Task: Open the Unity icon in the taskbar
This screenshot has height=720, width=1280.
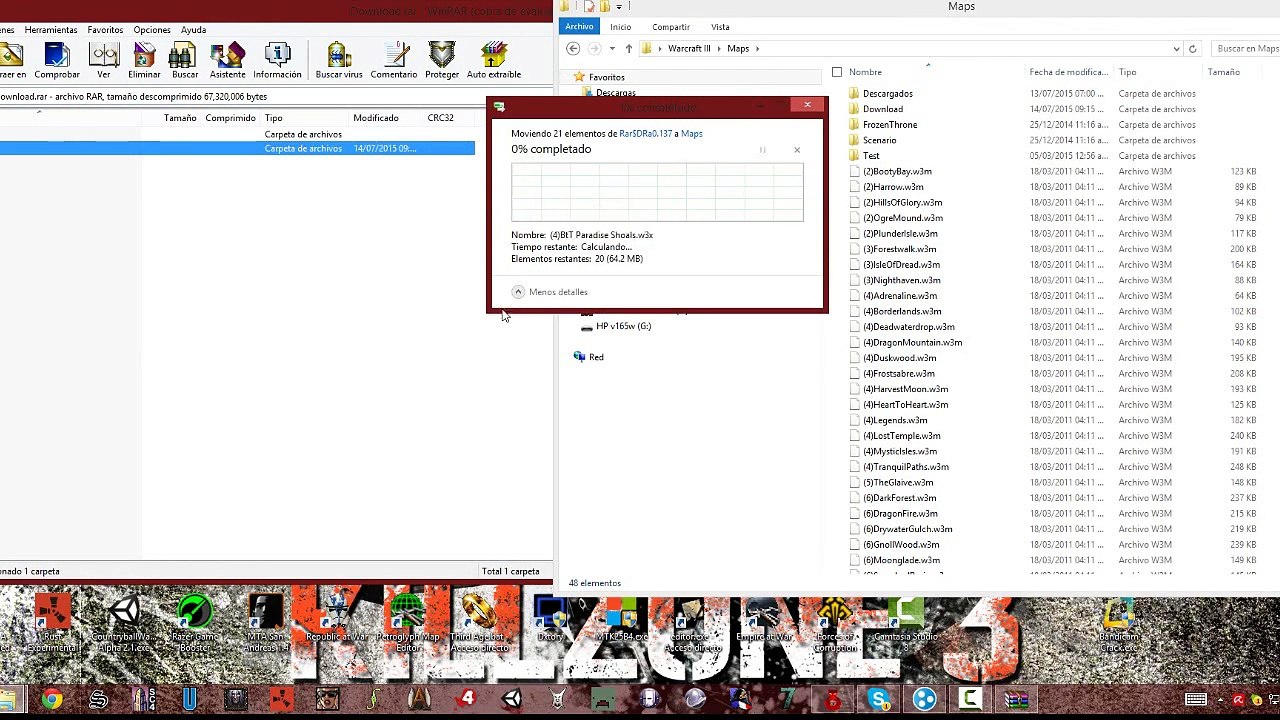Action: [512, 700]
